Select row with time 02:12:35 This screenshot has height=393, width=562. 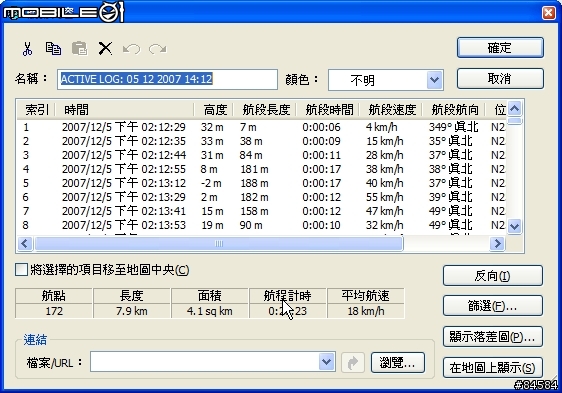pyautogui.click(x=262, y=141)
